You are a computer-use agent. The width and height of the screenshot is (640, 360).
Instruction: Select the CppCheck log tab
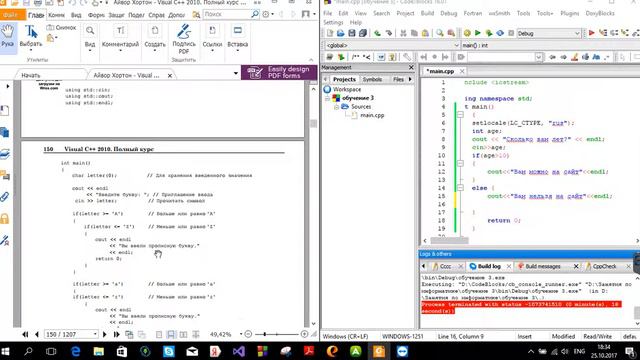click(x=604, y=266)
